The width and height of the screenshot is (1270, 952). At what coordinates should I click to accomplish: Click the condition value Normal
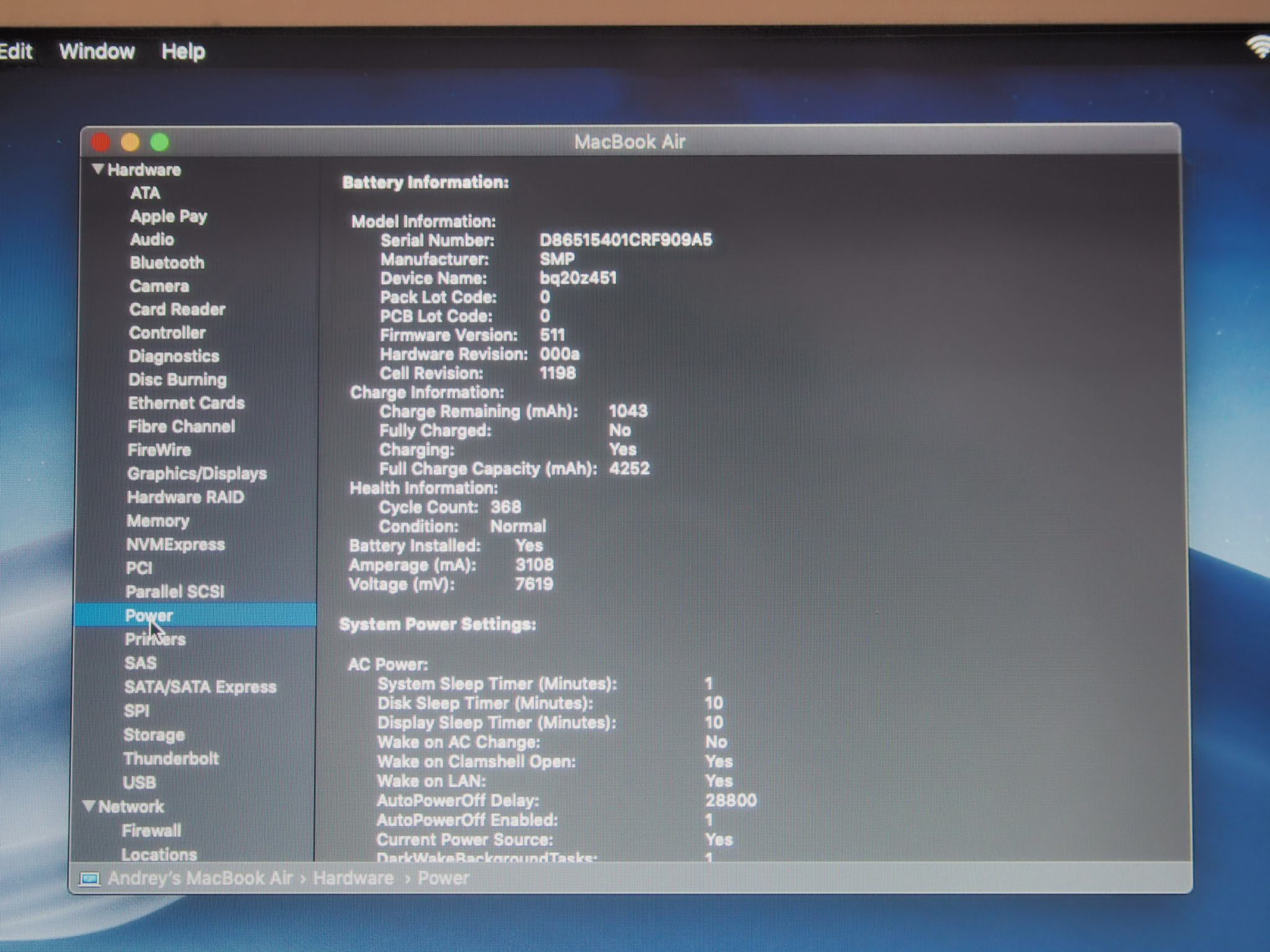518,526
